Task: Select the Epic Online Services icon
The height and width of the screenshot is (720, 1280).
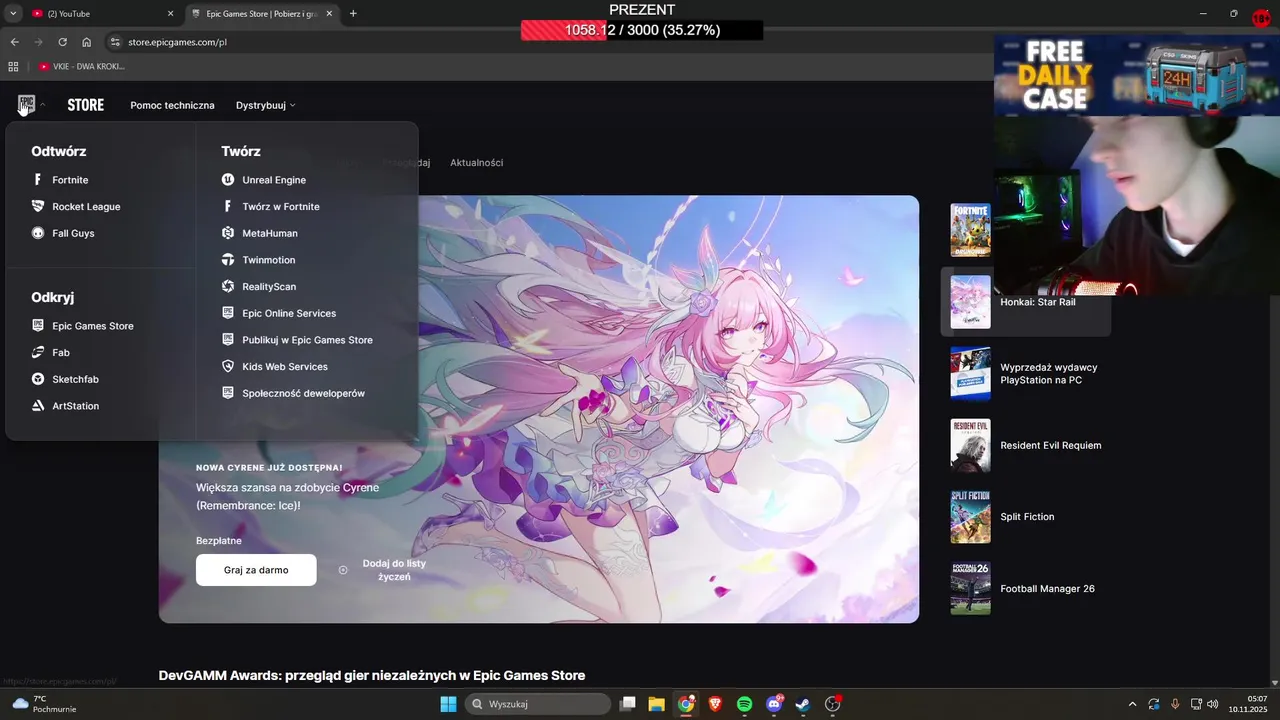Action: tap(228, 313)
